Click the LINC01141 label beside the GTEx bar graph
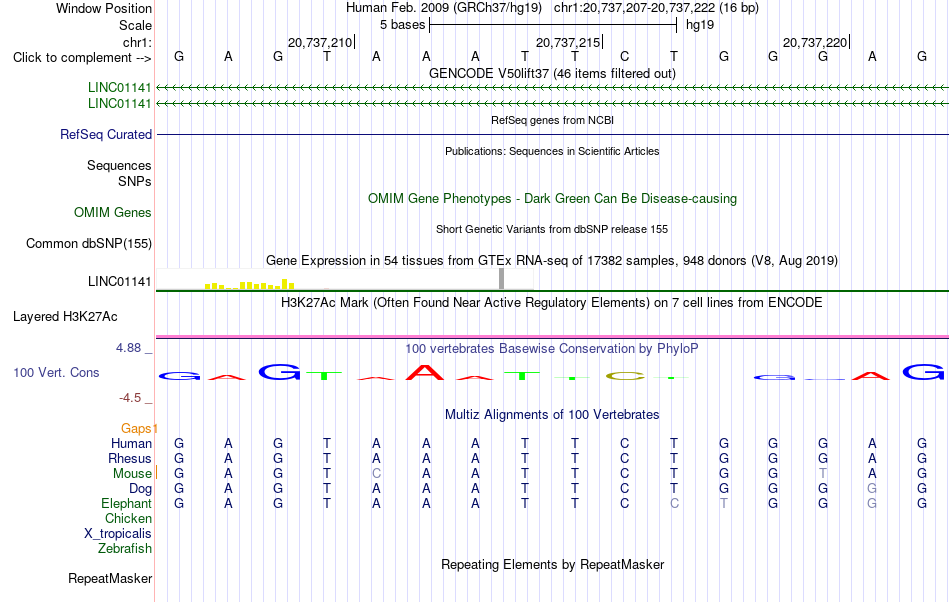The width and height of the screenshot is (950, 602). point(119,282)
